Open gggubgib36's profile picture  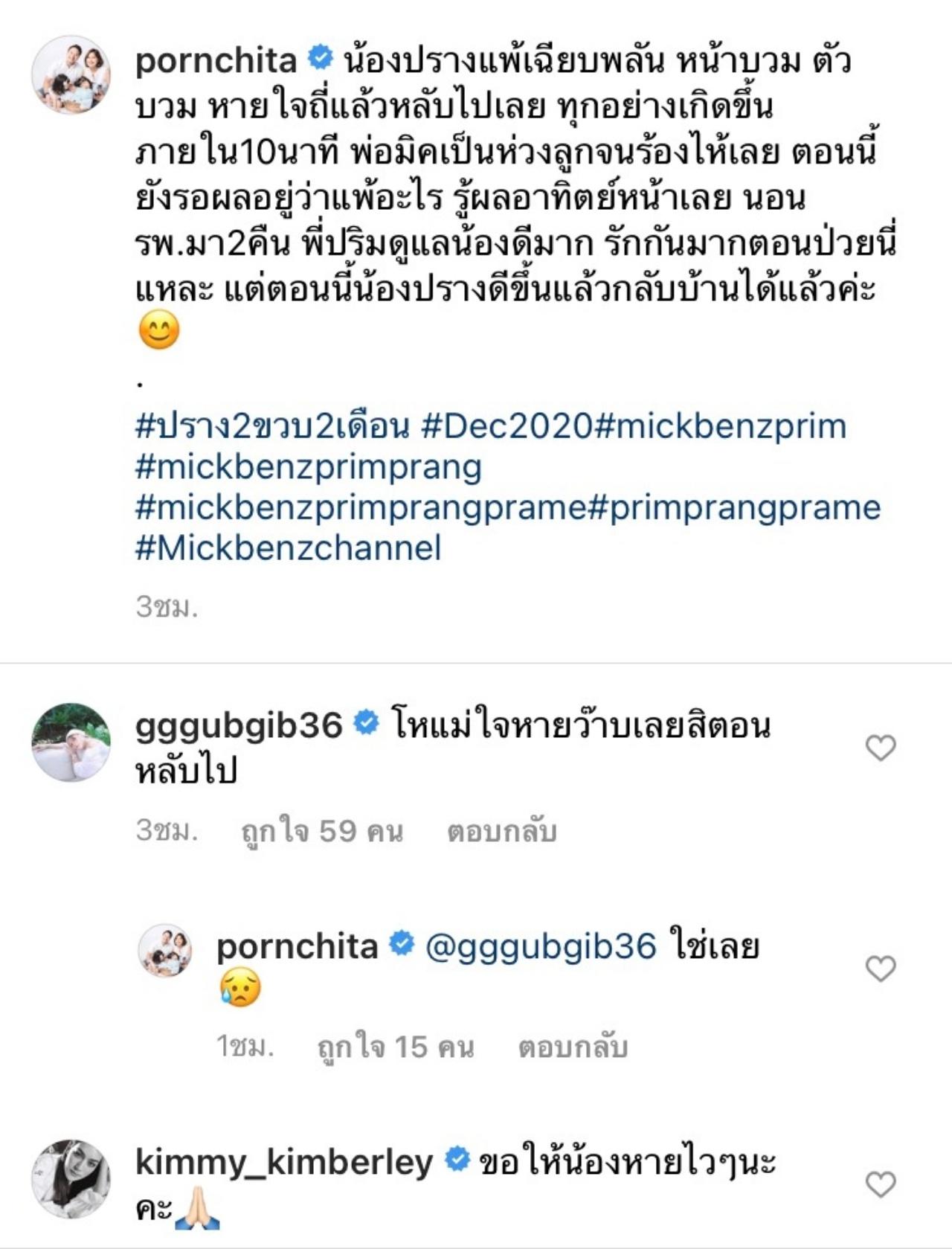71,742
